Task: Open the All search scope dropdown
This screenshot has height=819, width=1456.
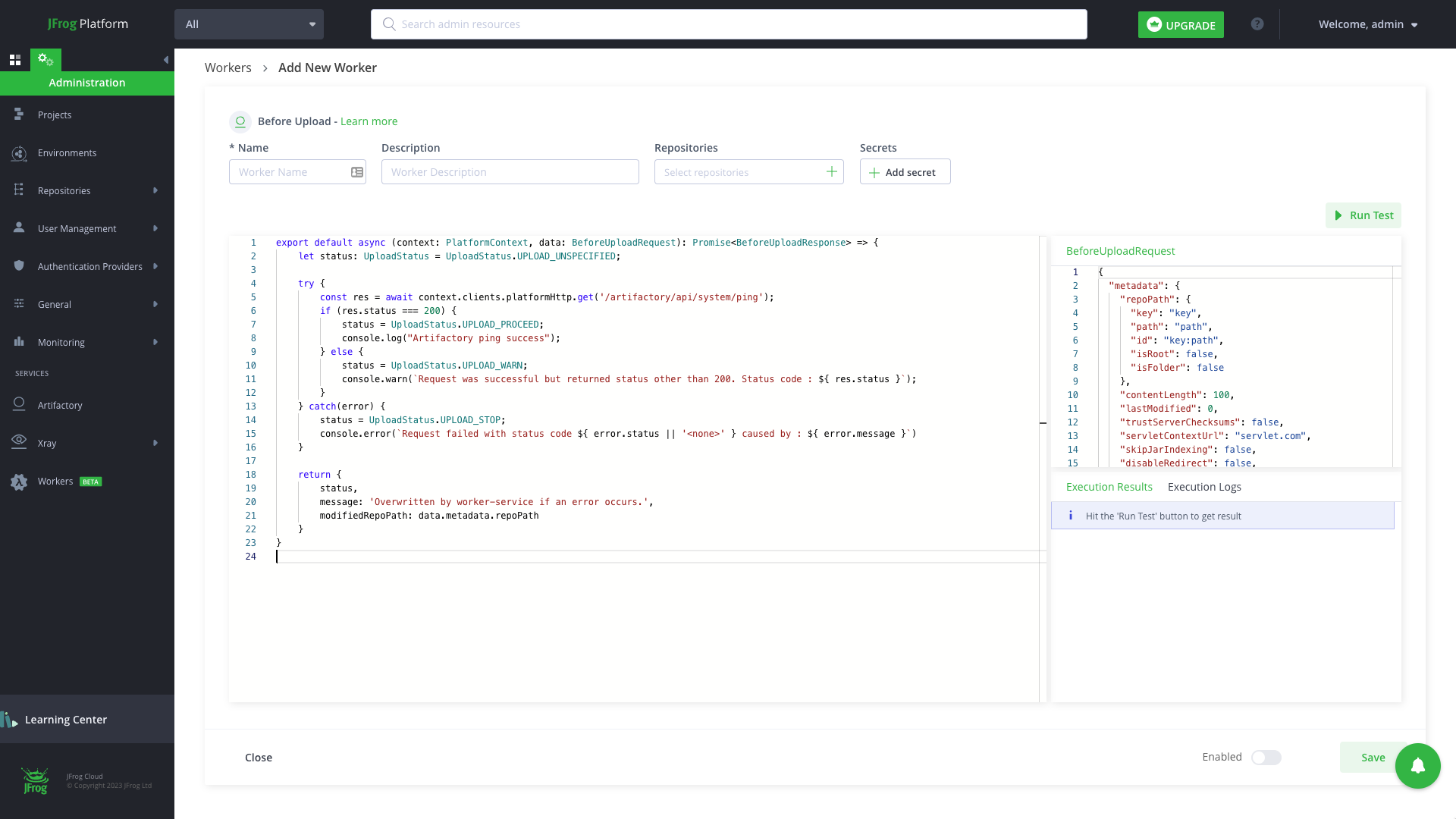Action: click(x=249, y=24)
